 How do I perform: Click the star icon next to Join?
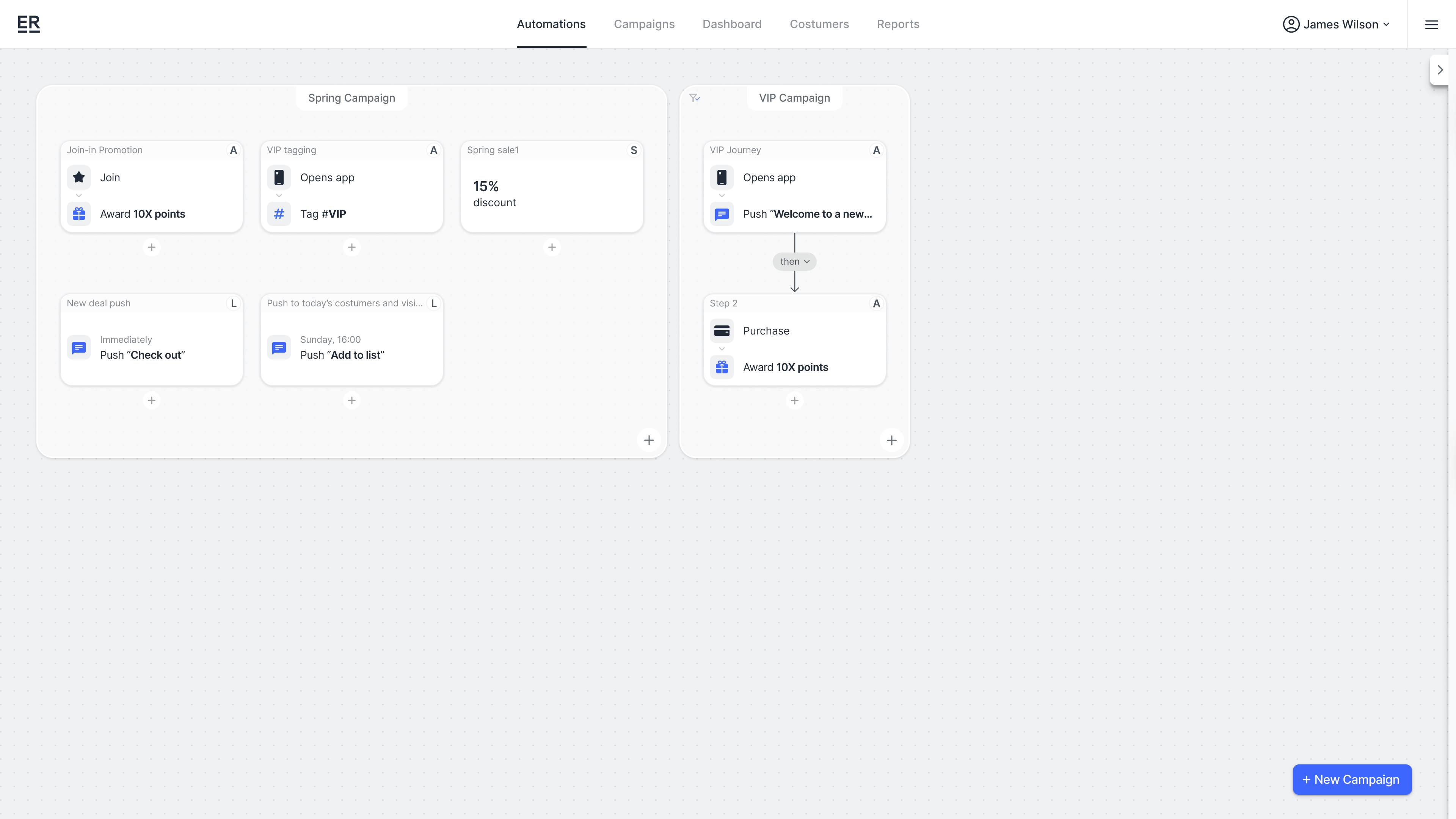click(79, 177)
